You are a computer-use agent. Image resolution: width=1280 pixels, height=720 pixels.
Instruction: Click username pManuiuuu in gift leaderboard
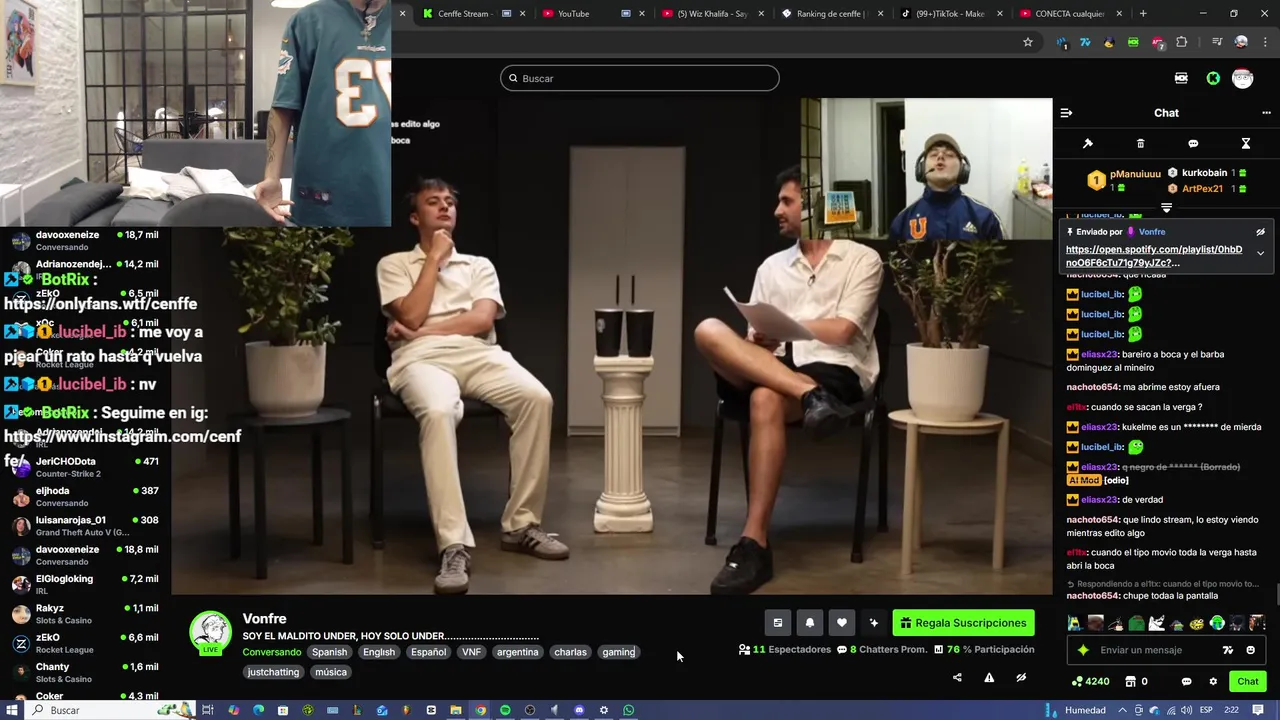(1135, 174)
